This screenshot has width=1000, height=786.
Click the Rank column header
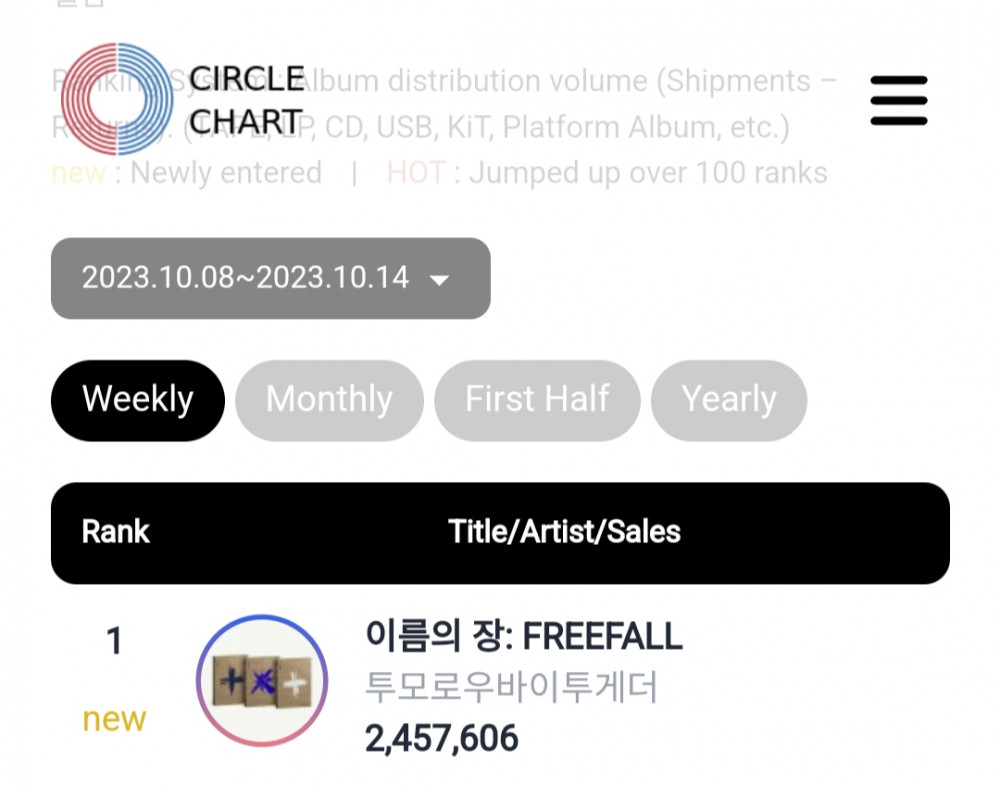pos(115,532)
